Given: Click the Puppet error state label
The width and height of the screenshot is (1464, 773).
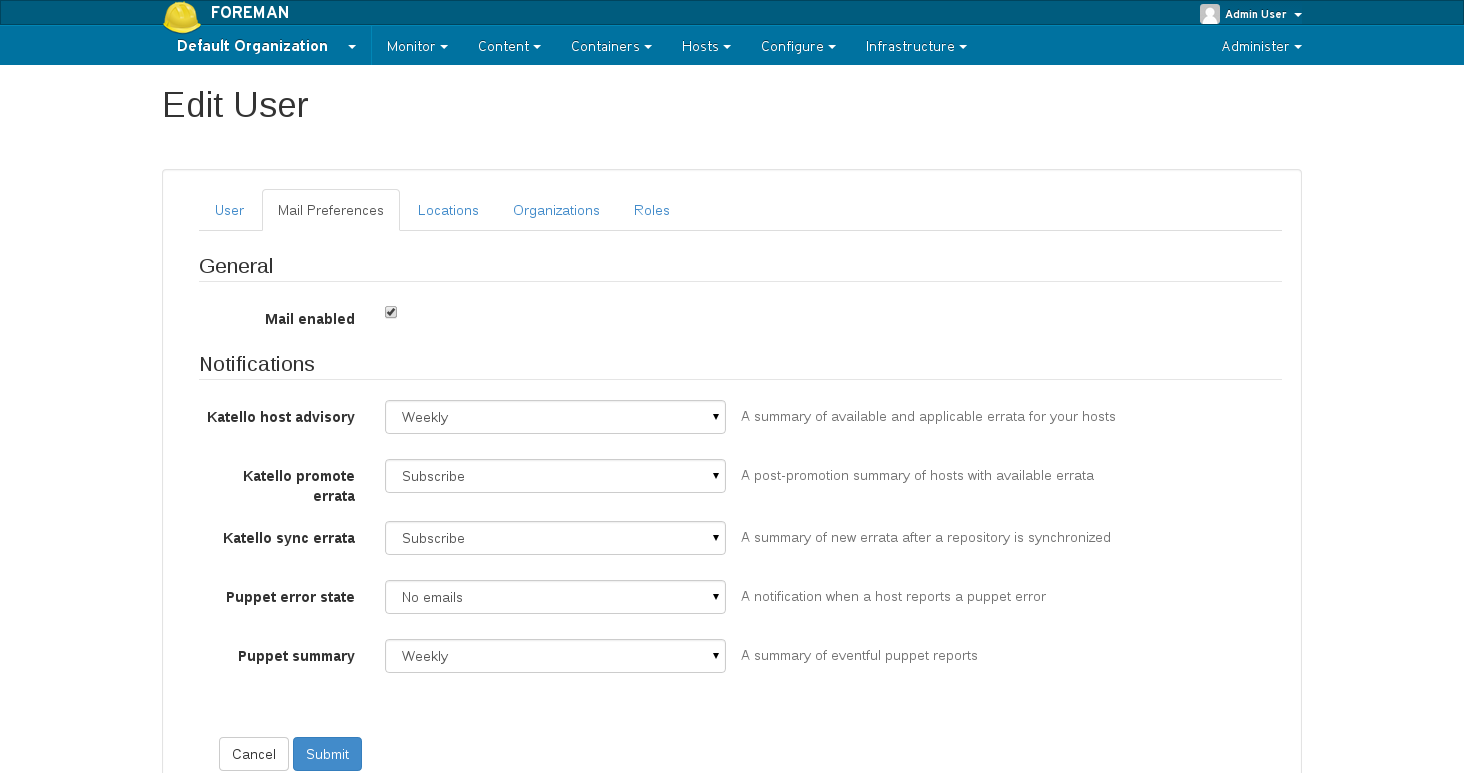Looking at the screenshot, I should point(290,597).
